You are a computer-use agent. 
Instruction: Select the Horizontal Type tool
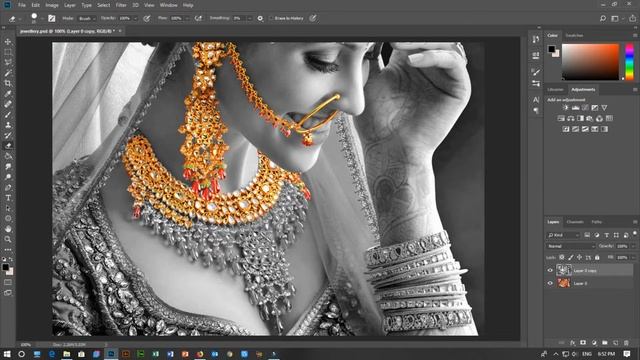coord(8,198)
